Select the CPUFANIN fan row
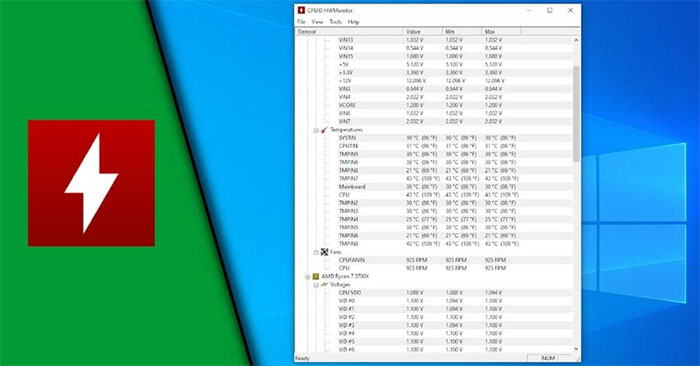This screenshot has height=366, width=700. [x=434, y=260]
